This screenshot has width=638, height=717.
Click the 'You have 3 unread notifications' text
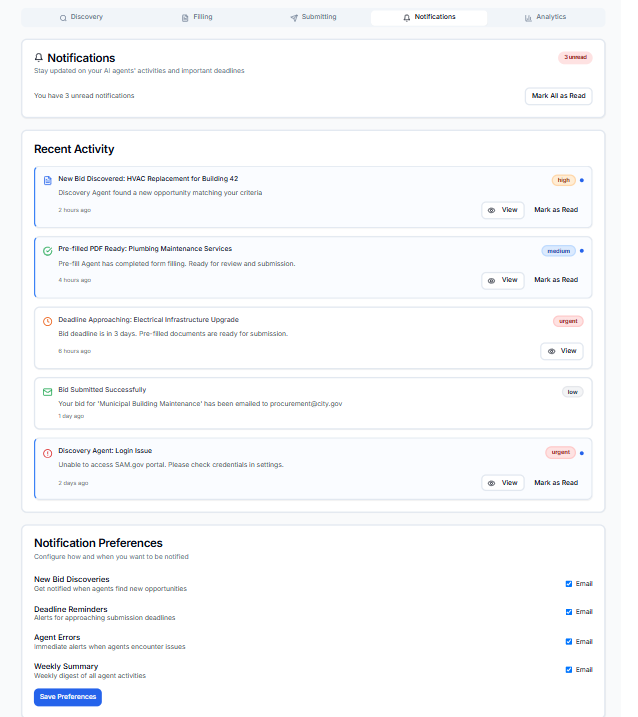(x=84, y=96)
